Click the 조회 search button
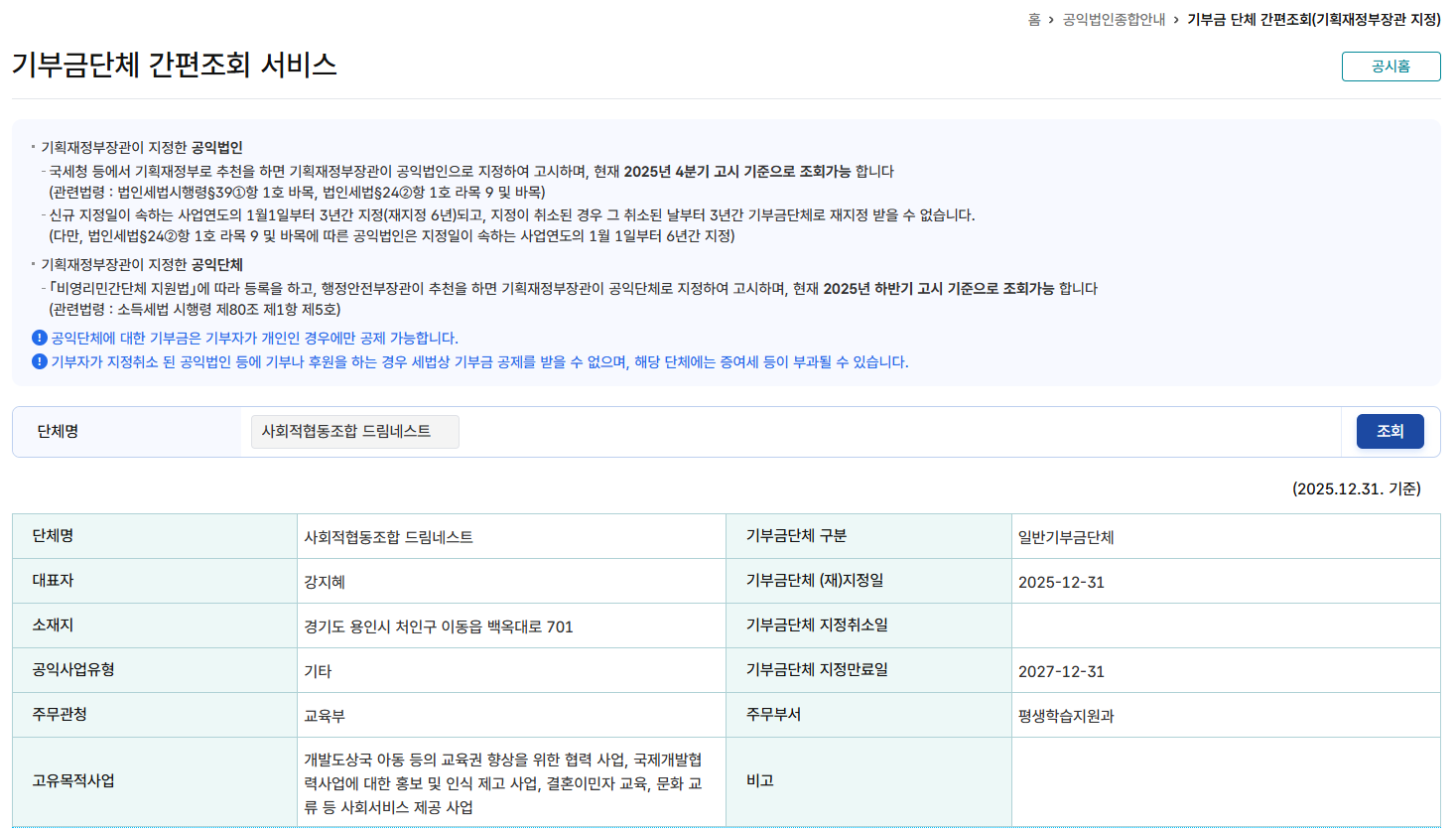The image size is (1456, 832). [x=1389, y=431]
